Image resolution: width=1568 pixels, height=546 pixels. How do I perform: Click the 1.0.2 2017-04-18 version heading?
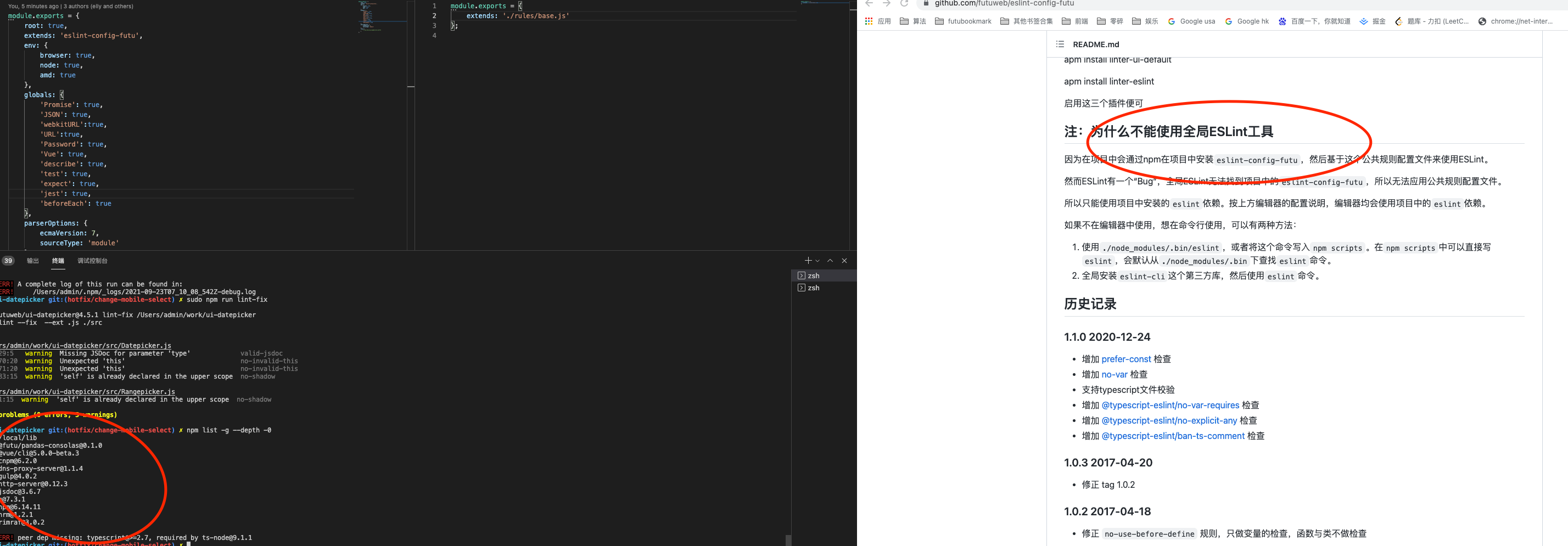coord(1107,512)
